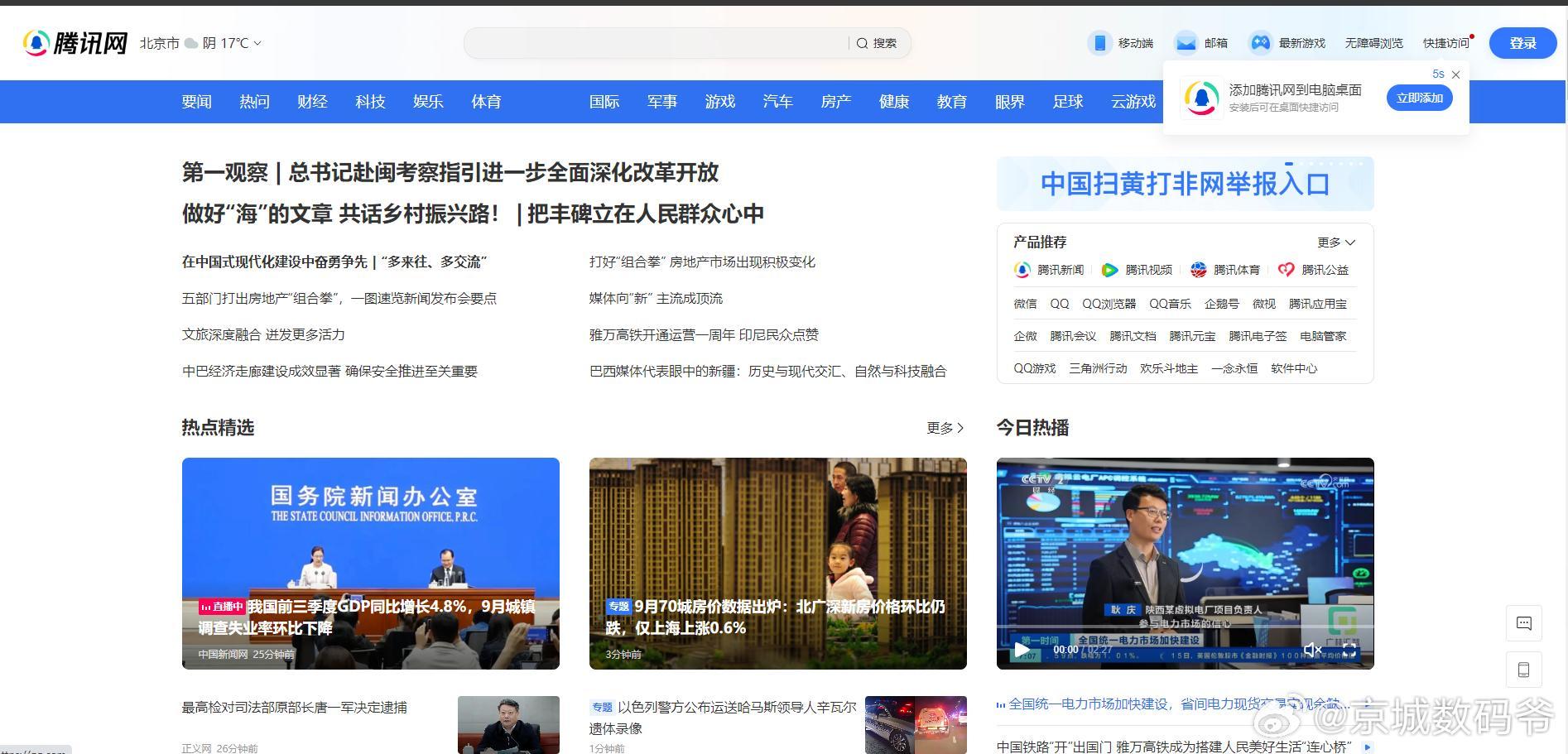Switch to the 财经 section
The width and height of the screenshot is (1568, 754).
(313, 102)
